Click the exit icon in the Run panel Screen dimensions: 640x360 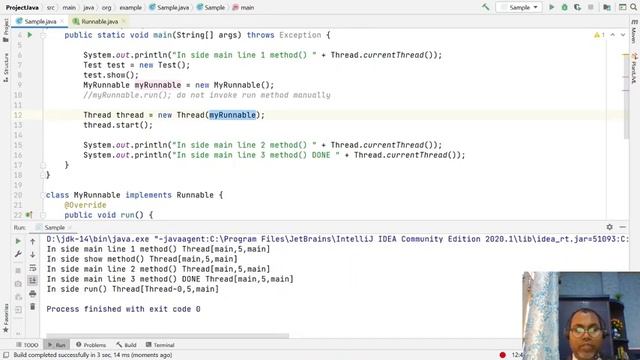pos(18,310)
